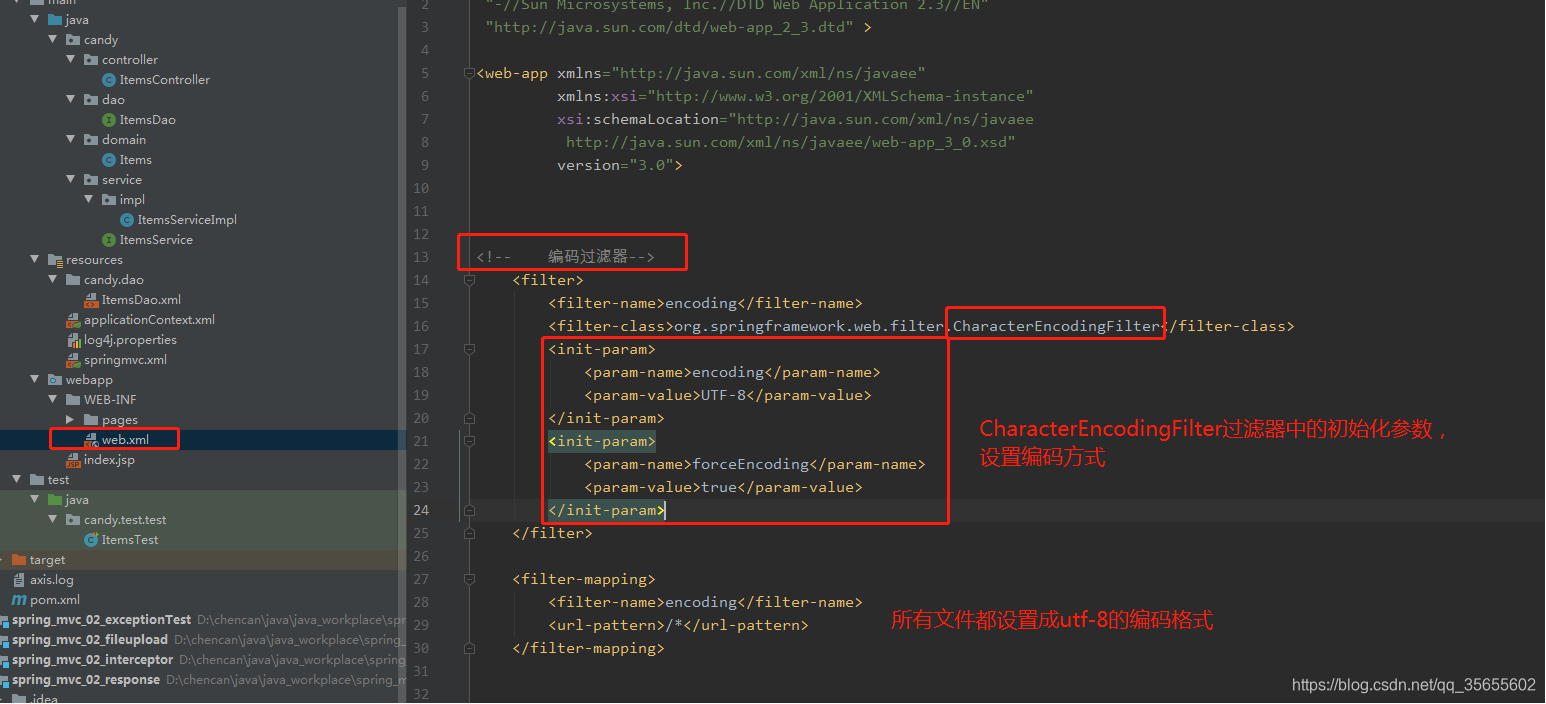Screen dimensions: 1546x704
Task: Collapse the java folder under main
Action: point(35,19)
